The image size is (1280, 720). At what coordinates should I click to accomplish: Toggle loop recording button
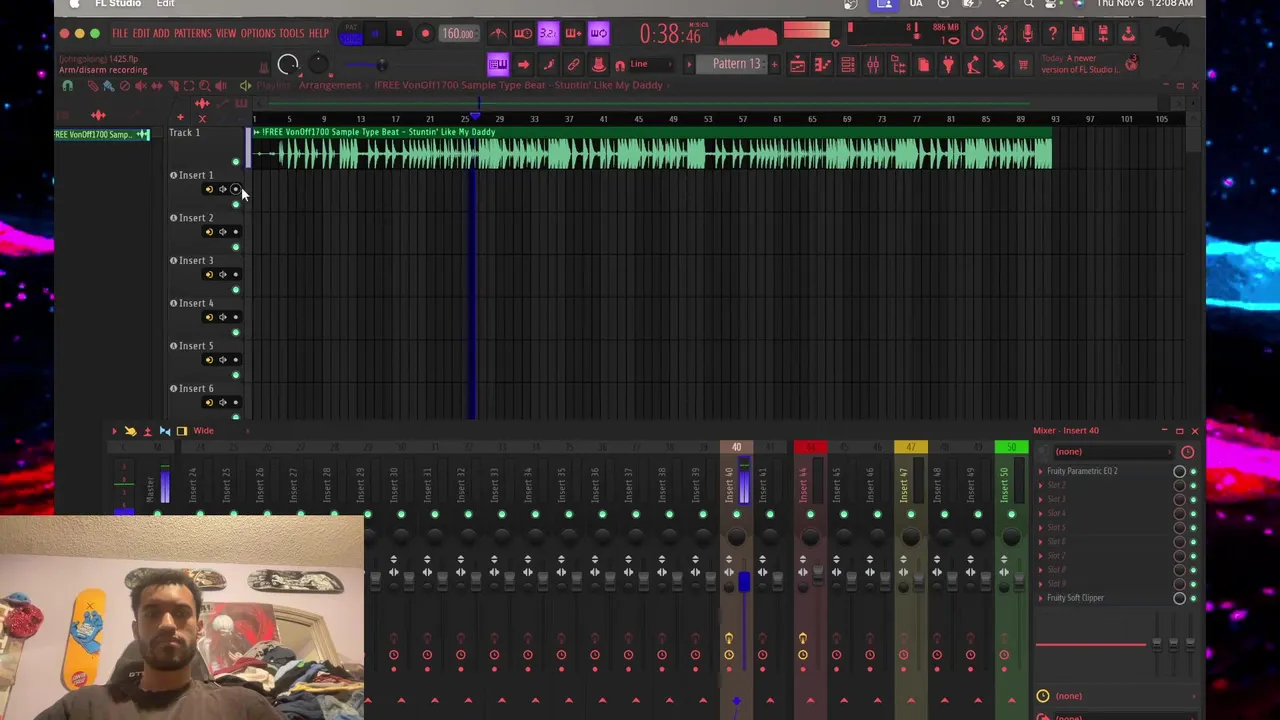(598, 34)
